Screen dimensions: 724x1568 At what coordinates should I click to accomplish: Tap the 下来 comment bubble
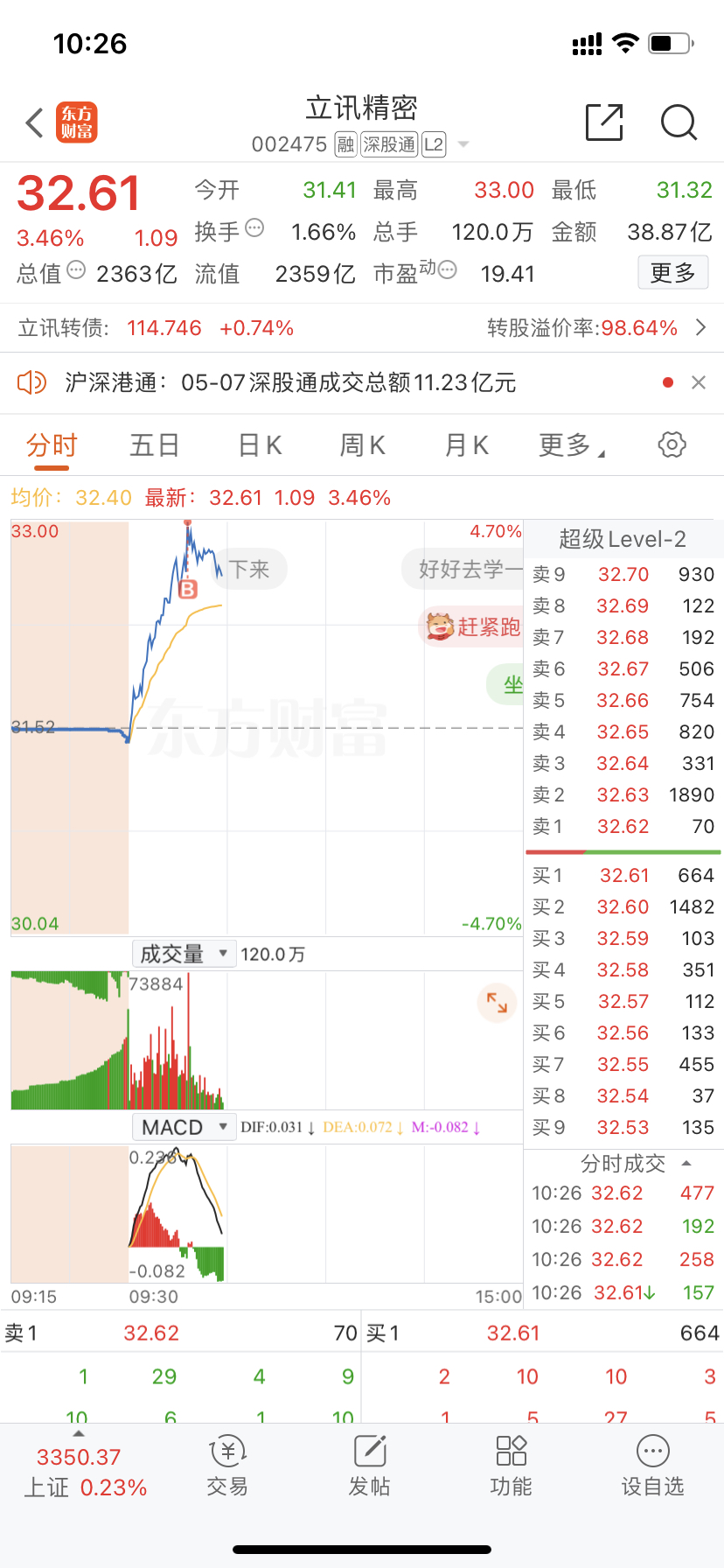252,570
